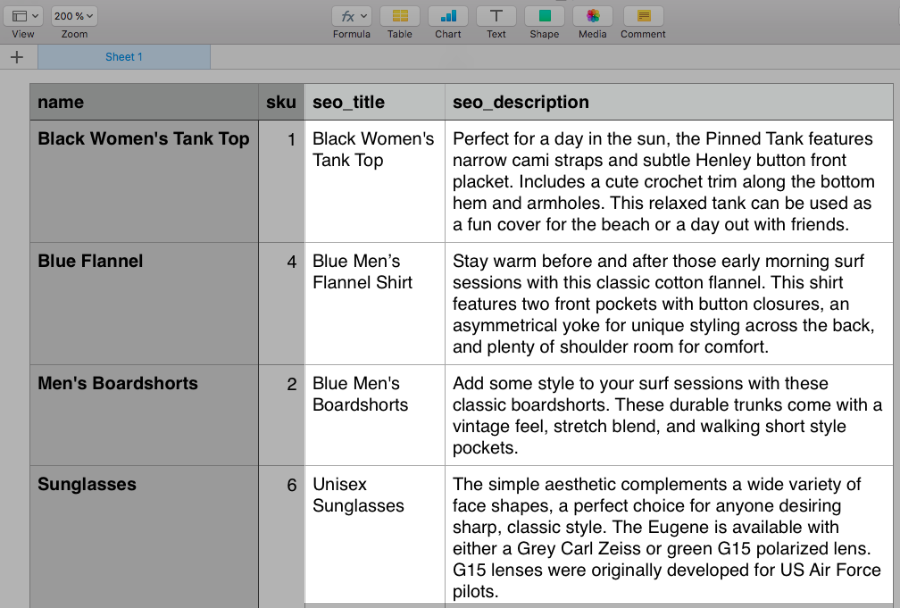The height and width of the screenshot is (608, 900).
Task: Click the 'Blue Flannel' name cell
Action: tap(144, 303)
